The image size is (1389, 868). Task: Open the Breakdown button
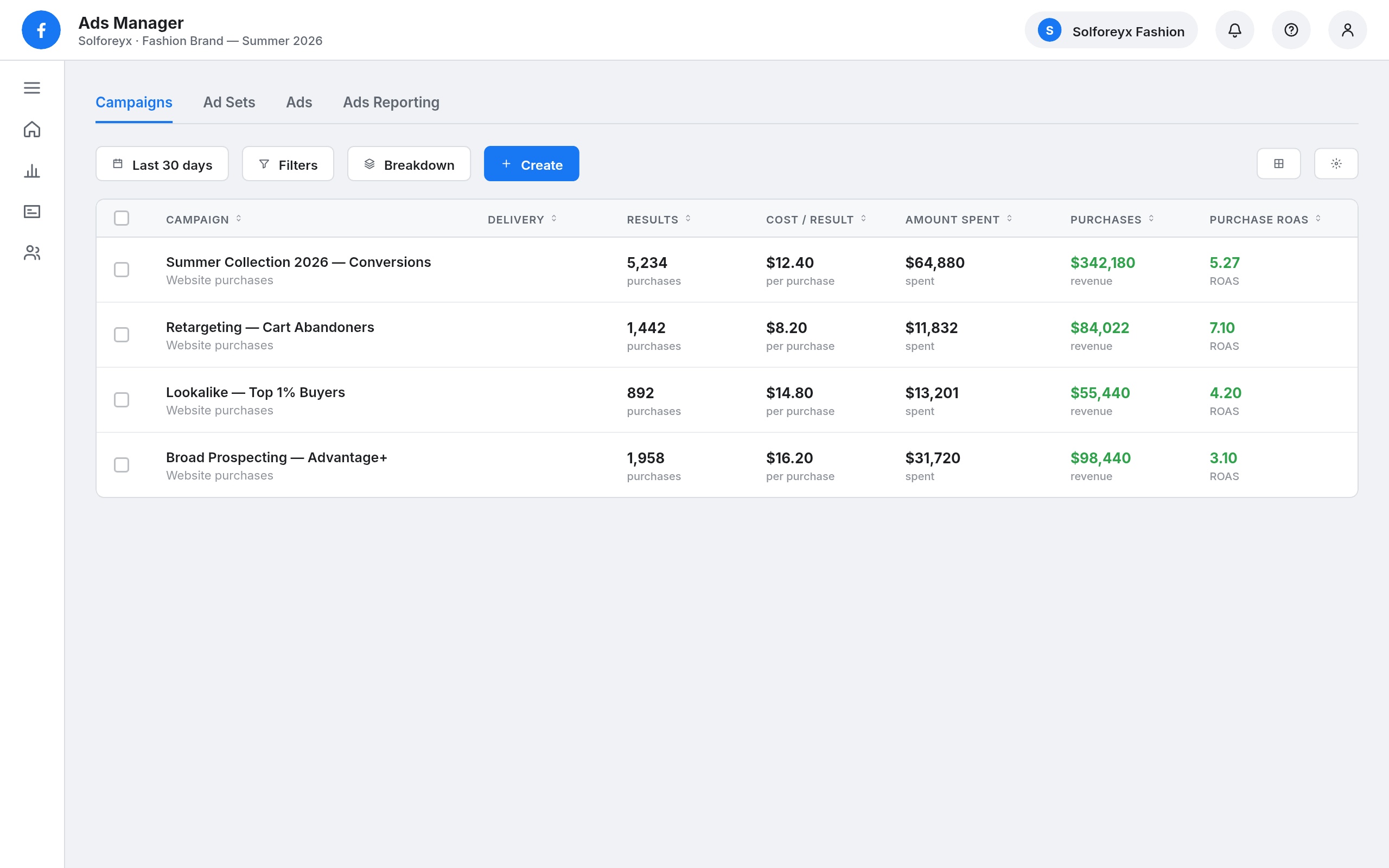[409, 164]
